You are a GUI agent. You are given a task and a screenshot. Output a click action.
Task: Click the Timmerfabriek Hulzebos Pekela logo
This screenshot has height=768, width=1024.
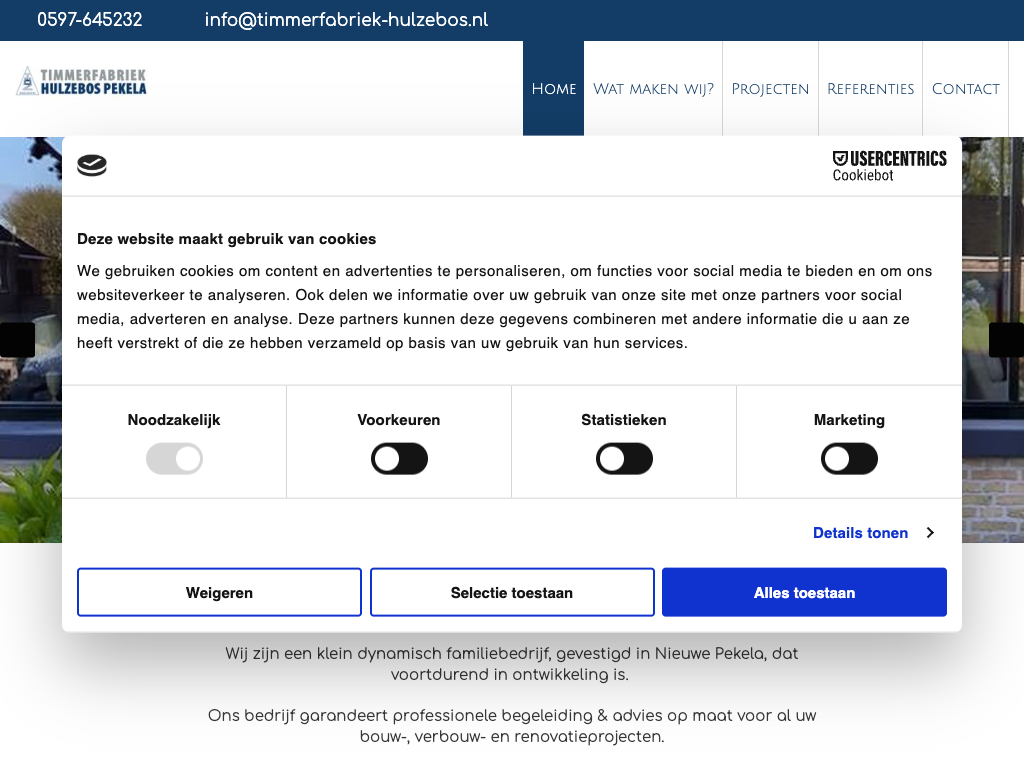click(x=82, y=82)
